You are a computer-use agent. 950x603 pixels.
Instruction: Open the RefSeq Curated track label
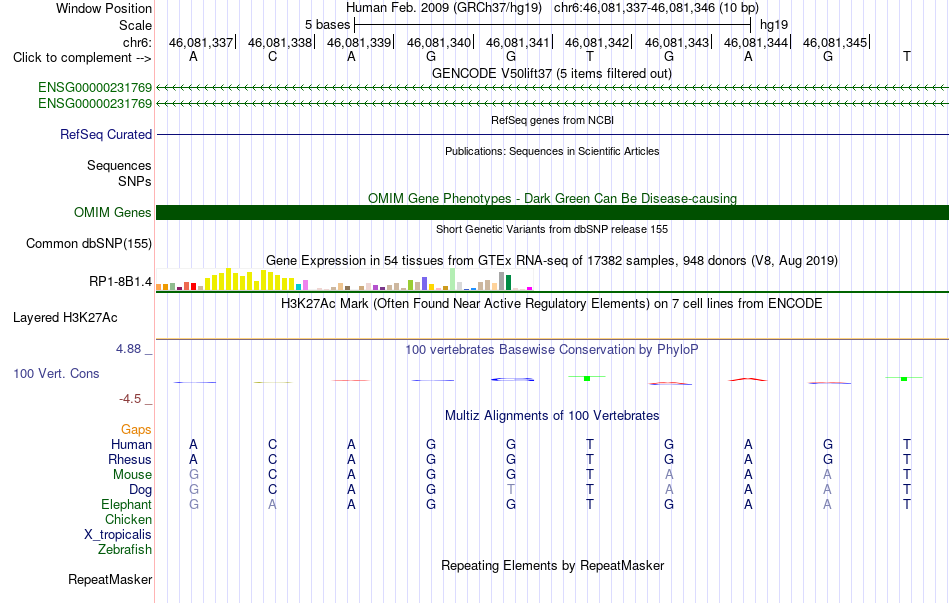(x=106, y=135)
